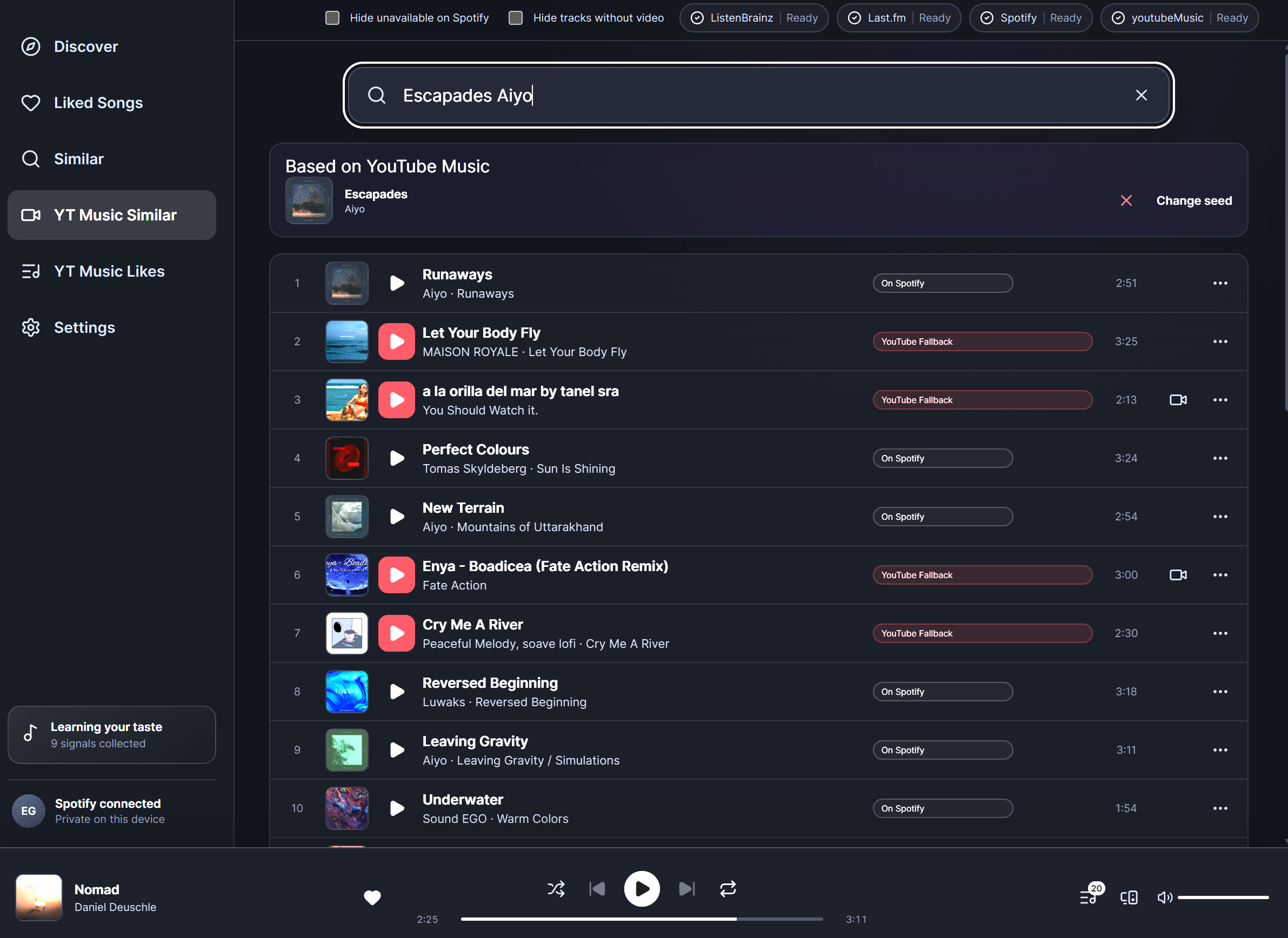Open more options for Enya - Boadicea
The width and height of the screenshot is (1288, 938).
coord(1220,575)
